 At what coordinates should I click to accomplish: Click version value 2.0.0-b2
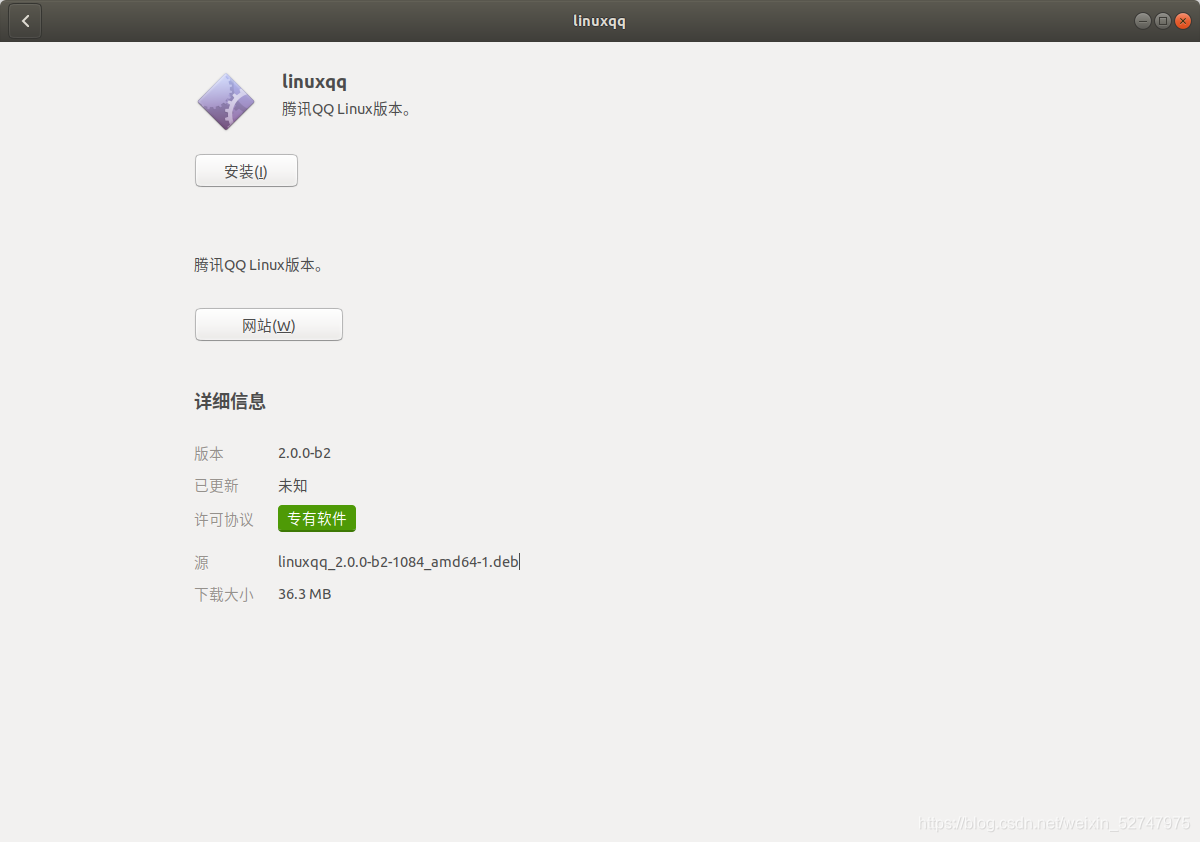[304, 453]
